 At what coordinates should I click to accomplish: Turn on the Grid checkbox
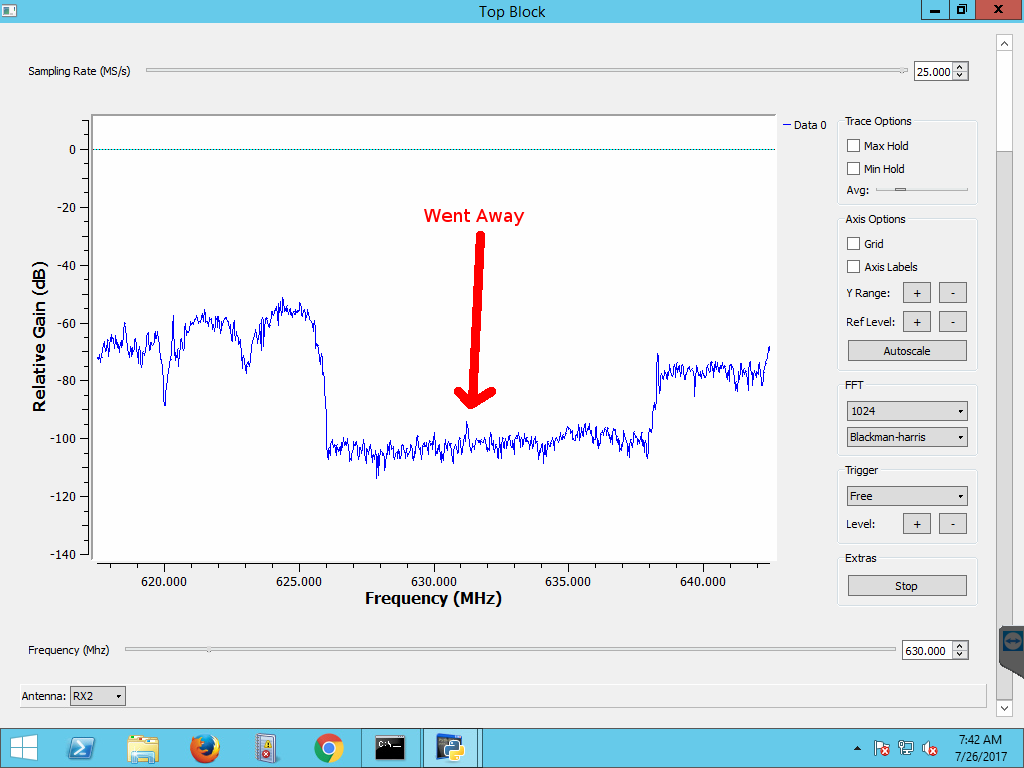tap(853, 244)
